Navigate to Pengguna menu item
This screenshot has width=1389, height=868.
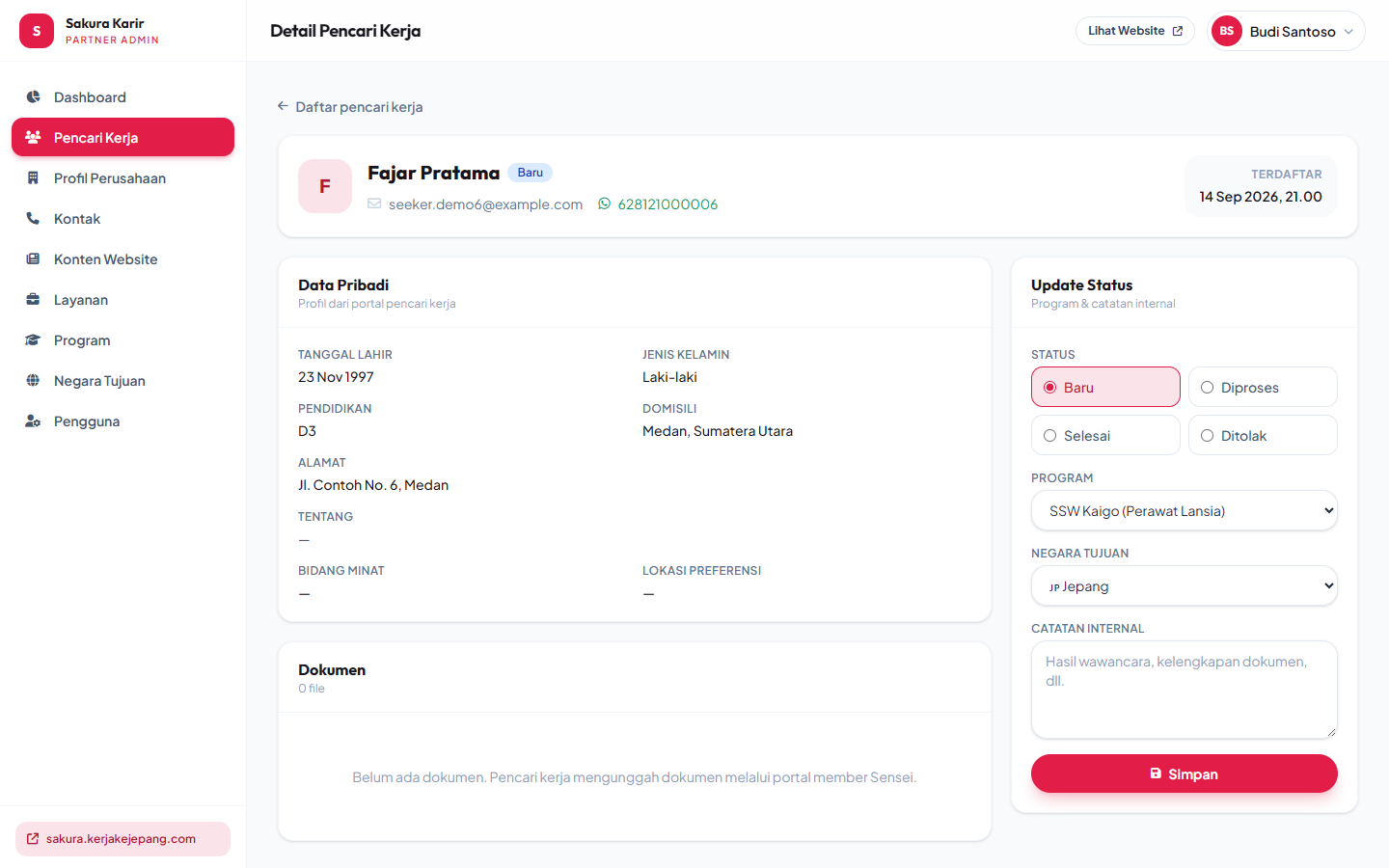[123, 420]
